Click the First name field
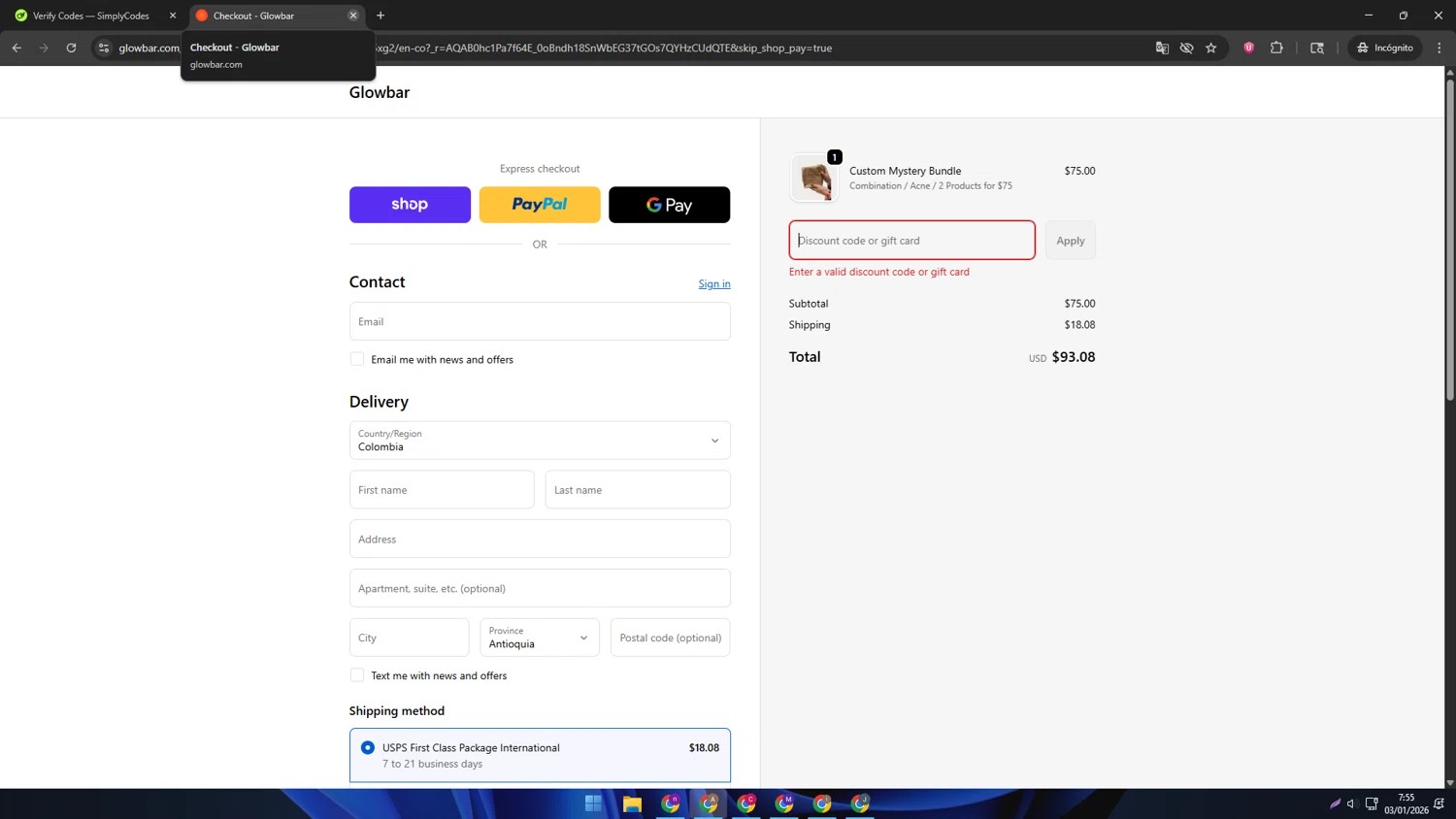 442,490
